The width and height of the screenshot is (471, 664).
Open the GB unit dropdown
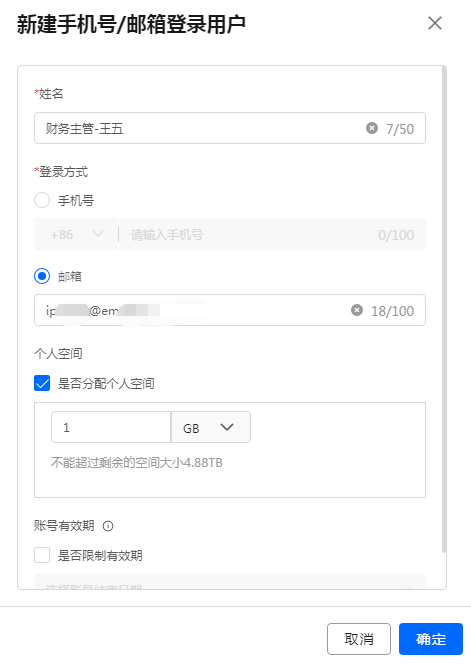point(211,427)
